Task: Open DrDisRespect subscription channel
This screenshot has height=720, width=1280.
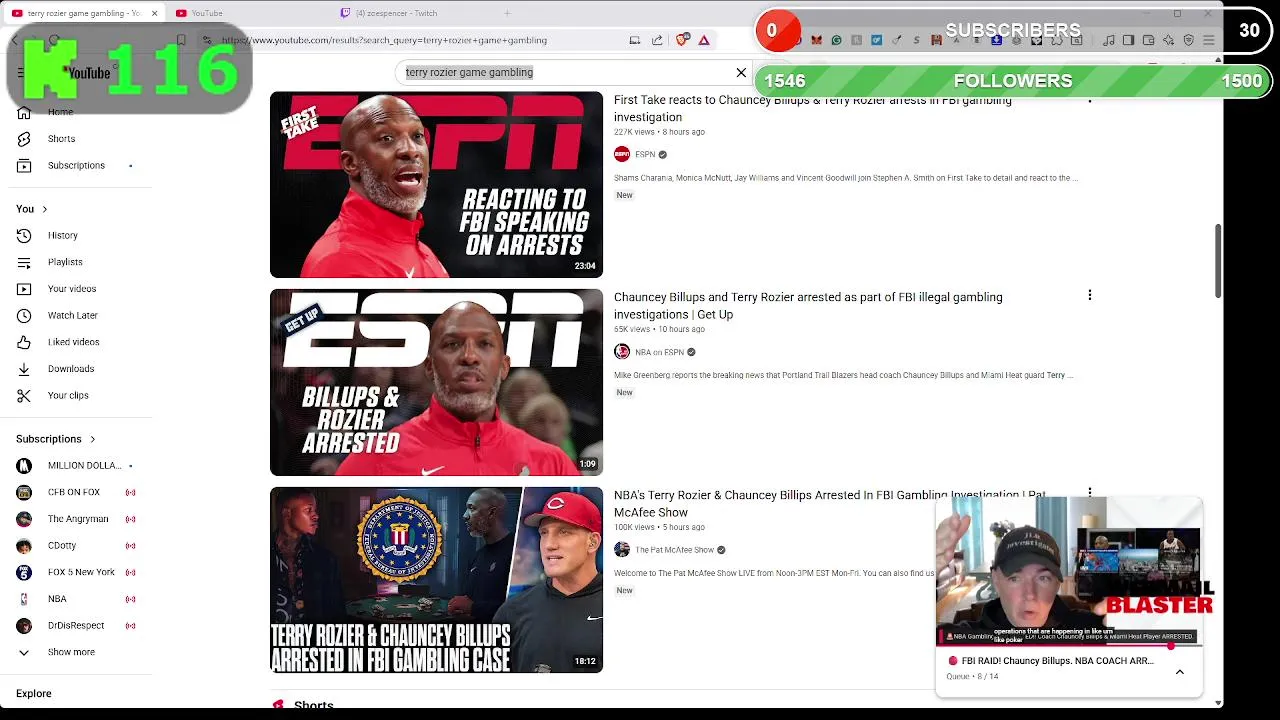Action: (x=76, y=625)
